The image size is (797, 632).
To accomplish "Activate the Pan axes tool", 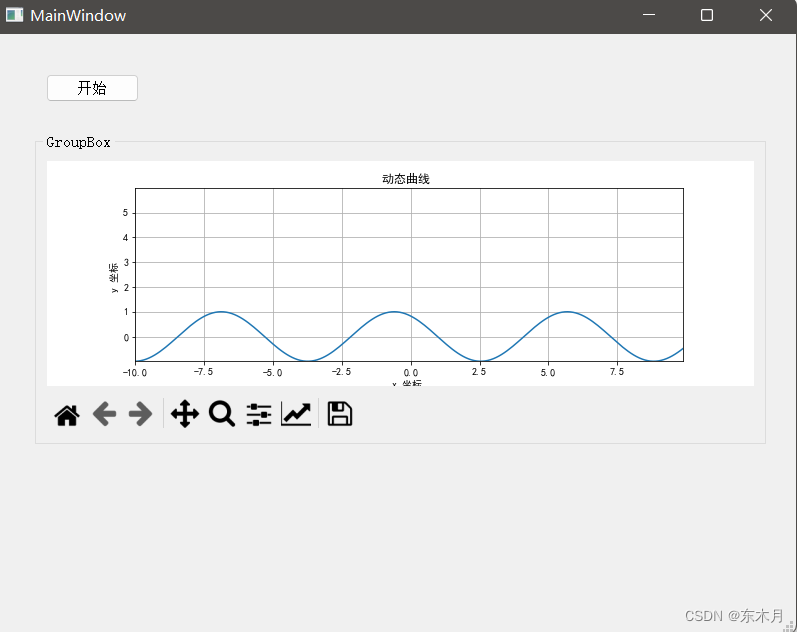I will point(185,414).
